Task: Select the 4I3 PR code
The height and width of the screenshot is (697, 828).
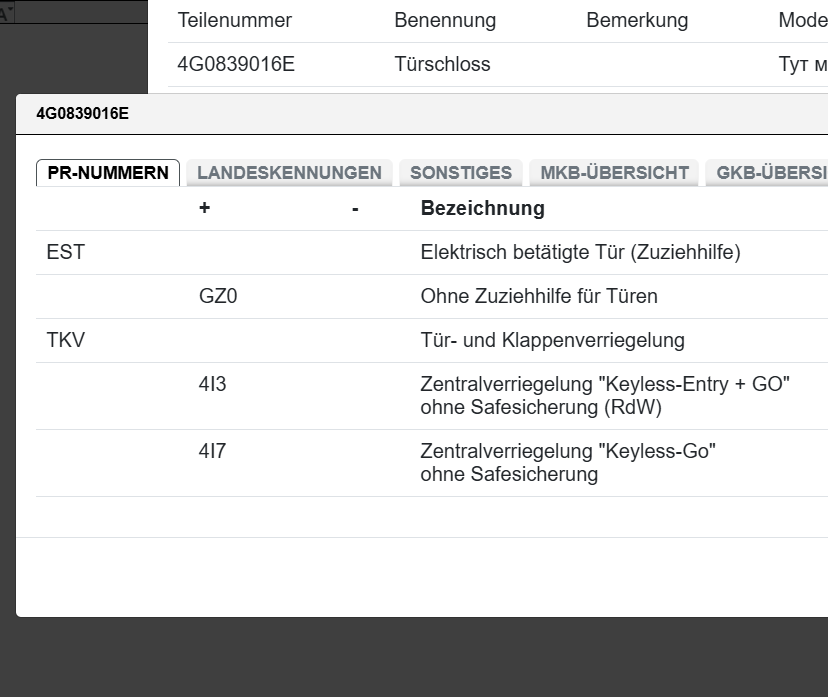Action: [x=212, y=384]
